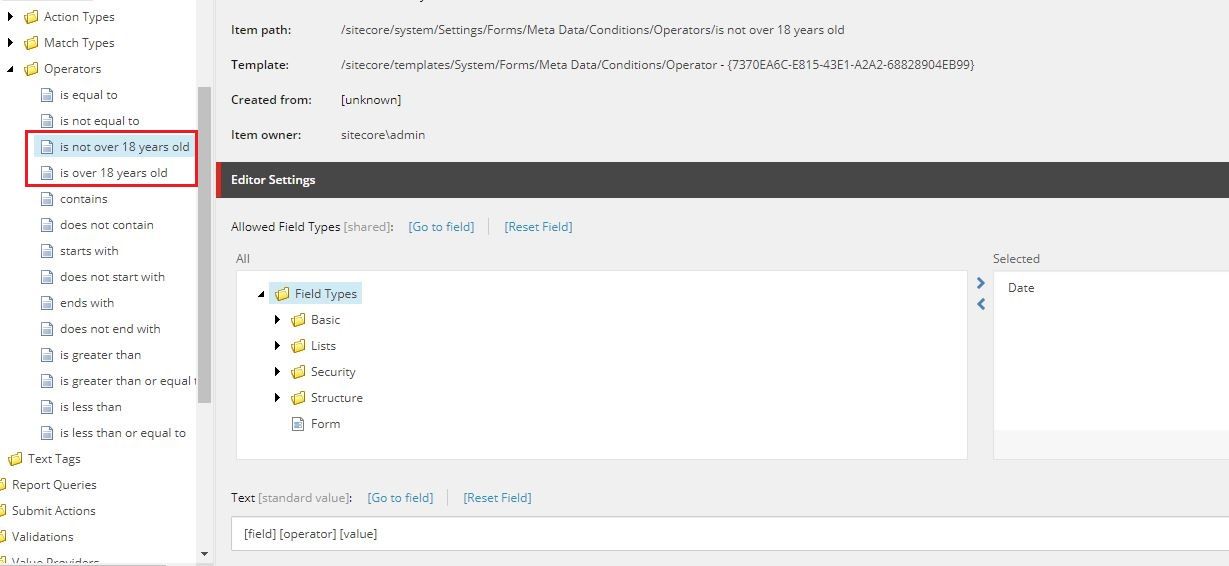Go to field for Allowed Field Types
This screenshot has height=566, width=1229.
point(441,227)
